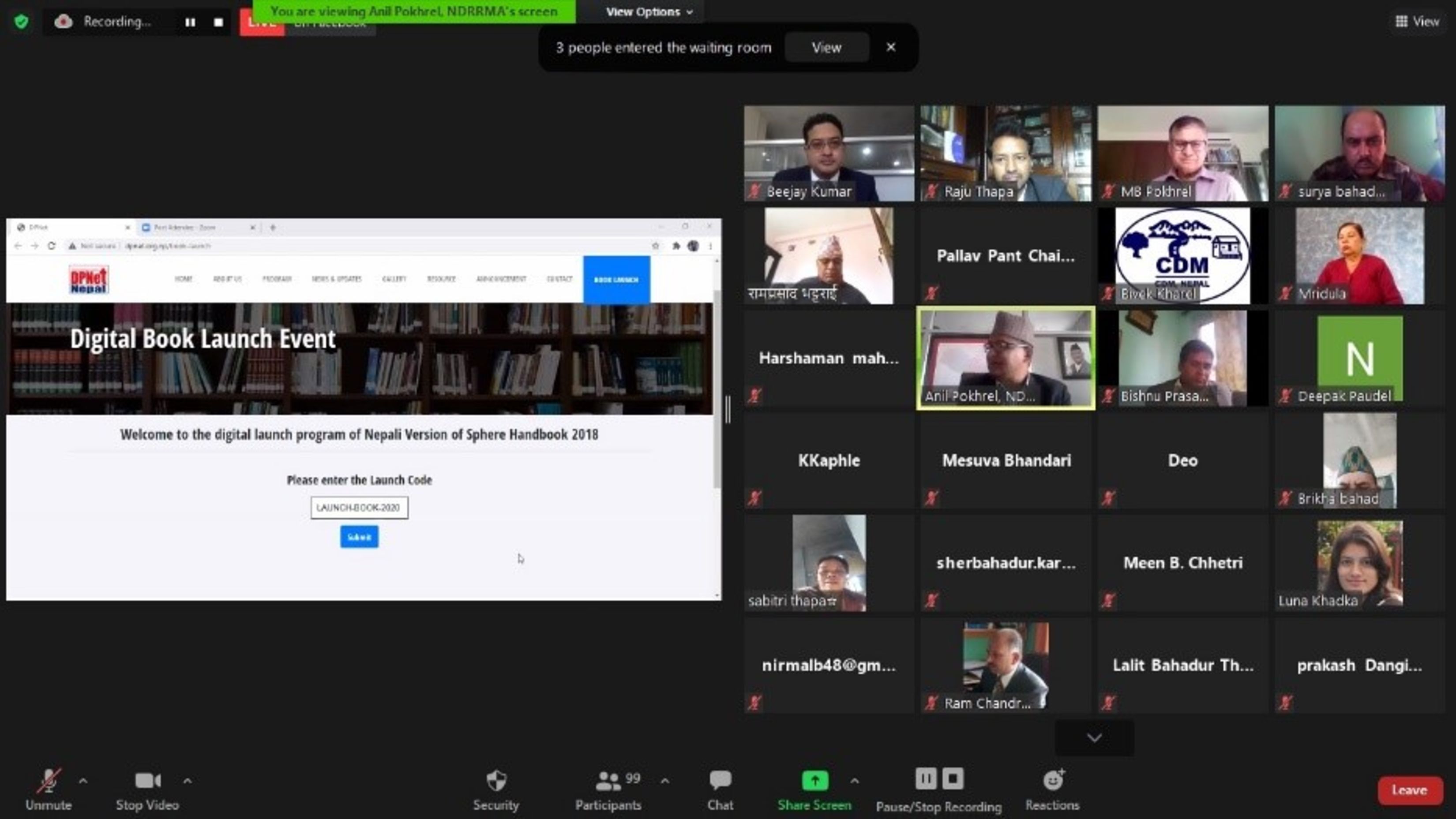Screen dimensions: 1456x819
Task: Show next page of participant videos
Action: [x=1094, y=738]
